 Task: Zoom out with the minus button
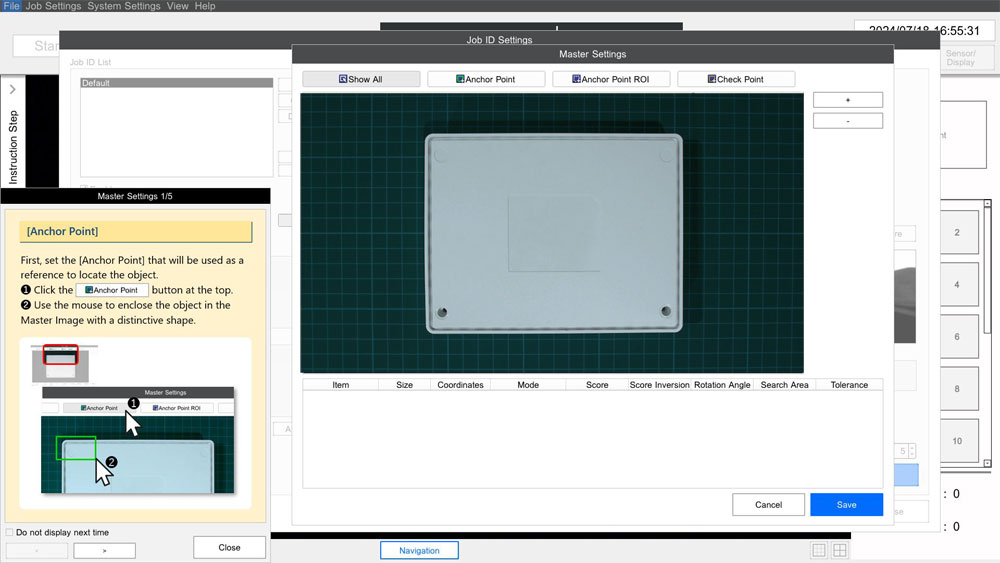click(x=847, y=121)
